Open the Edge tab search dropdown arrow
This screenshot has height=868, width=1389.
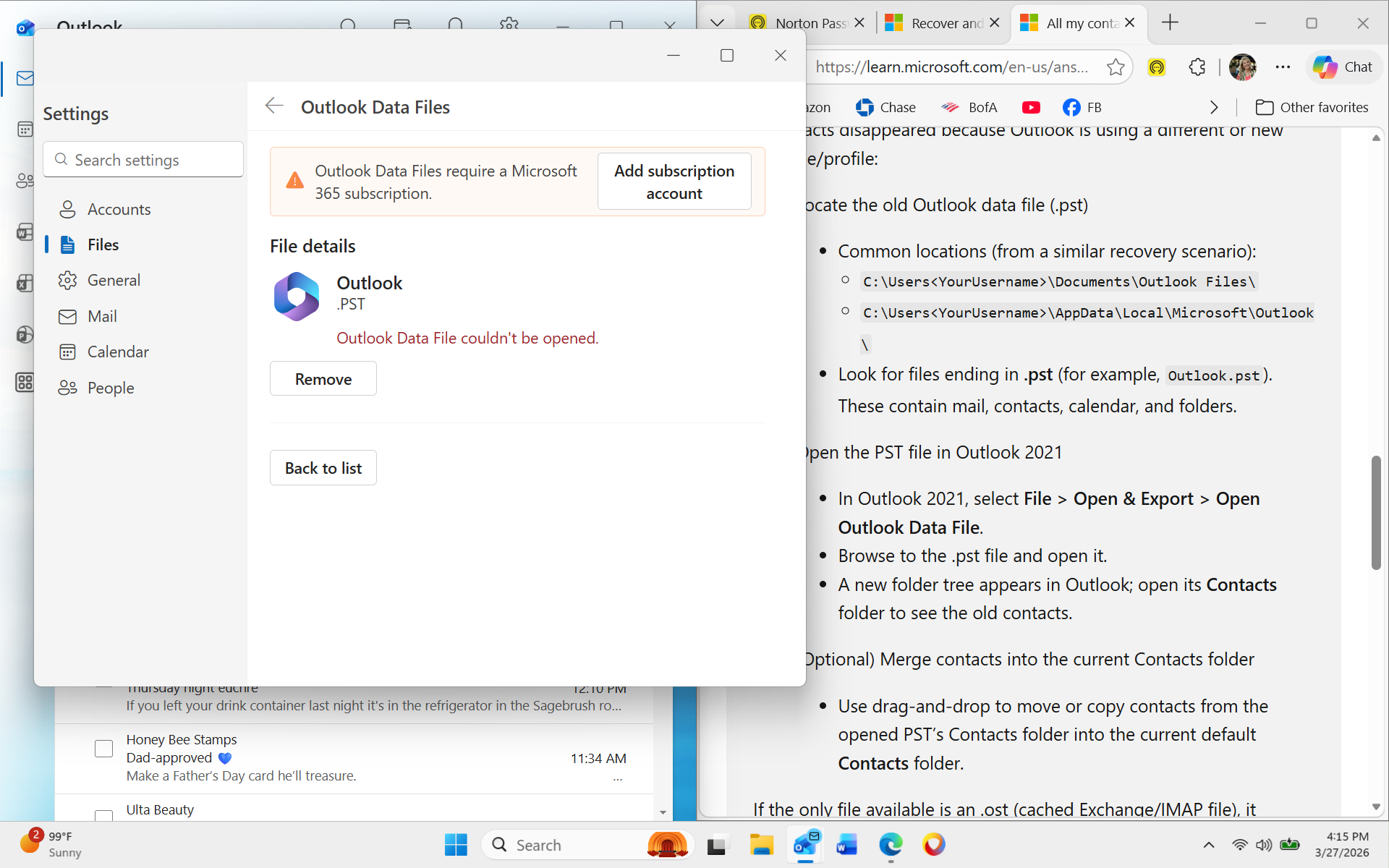[x=717, y=22]
